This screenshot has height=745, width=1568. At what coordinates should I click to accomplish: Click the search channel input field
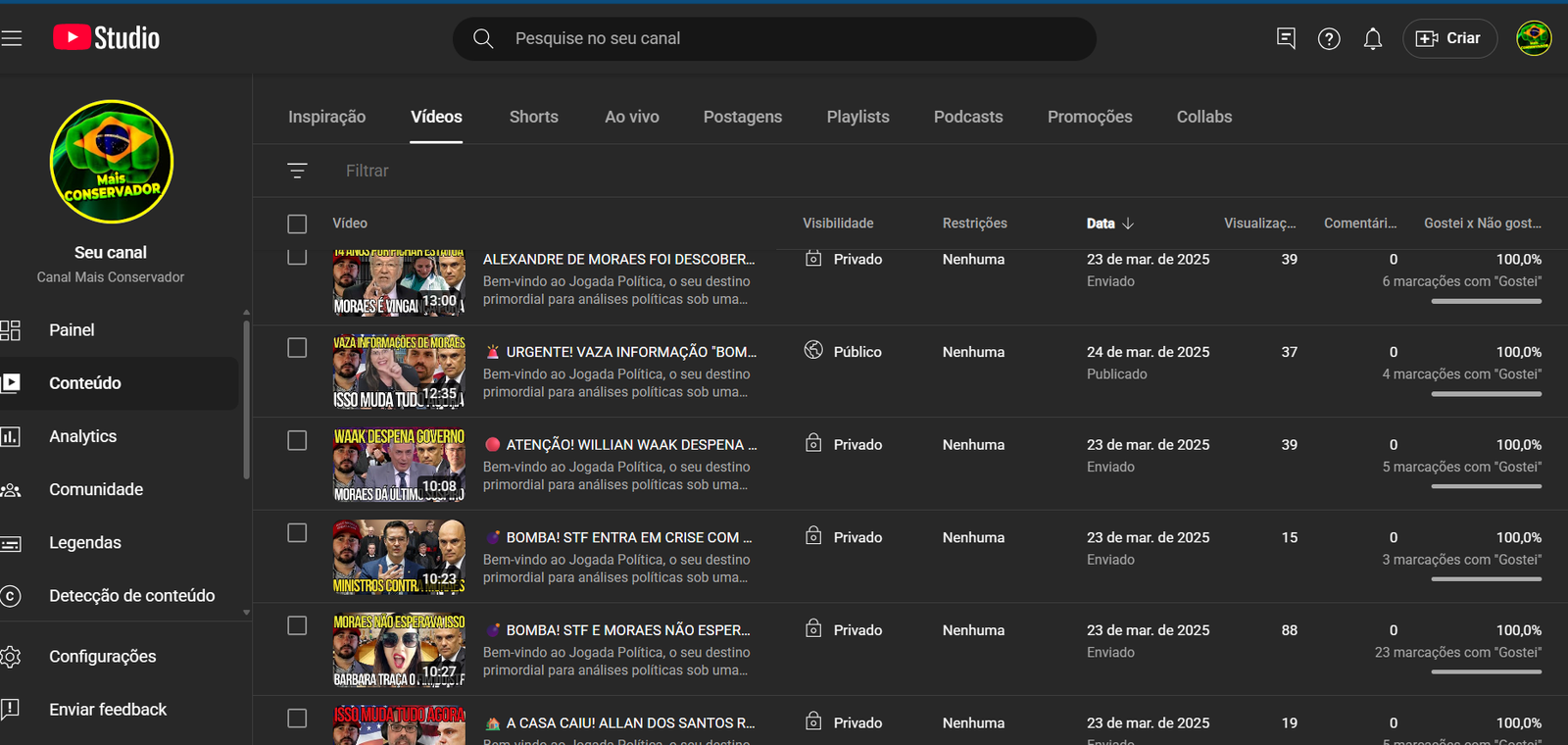[x=774, y=38]
